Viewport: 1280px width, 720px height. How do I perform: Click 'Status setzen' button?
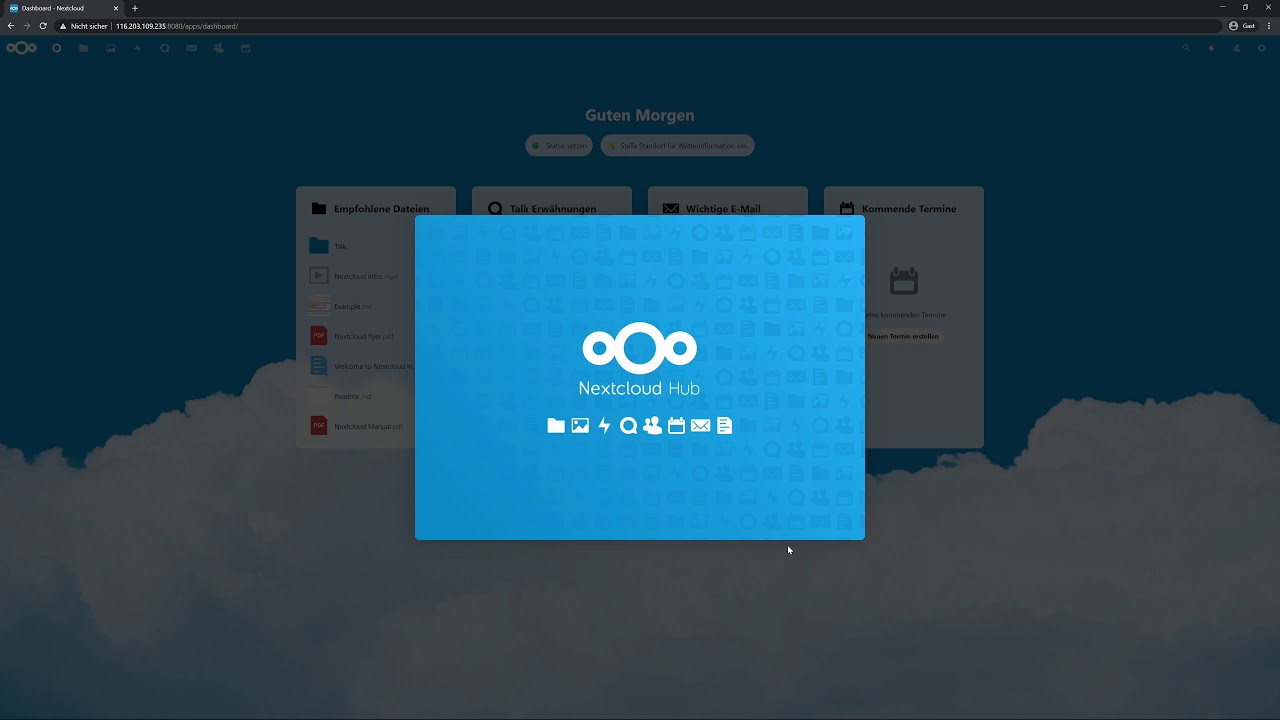coord(559,146)
